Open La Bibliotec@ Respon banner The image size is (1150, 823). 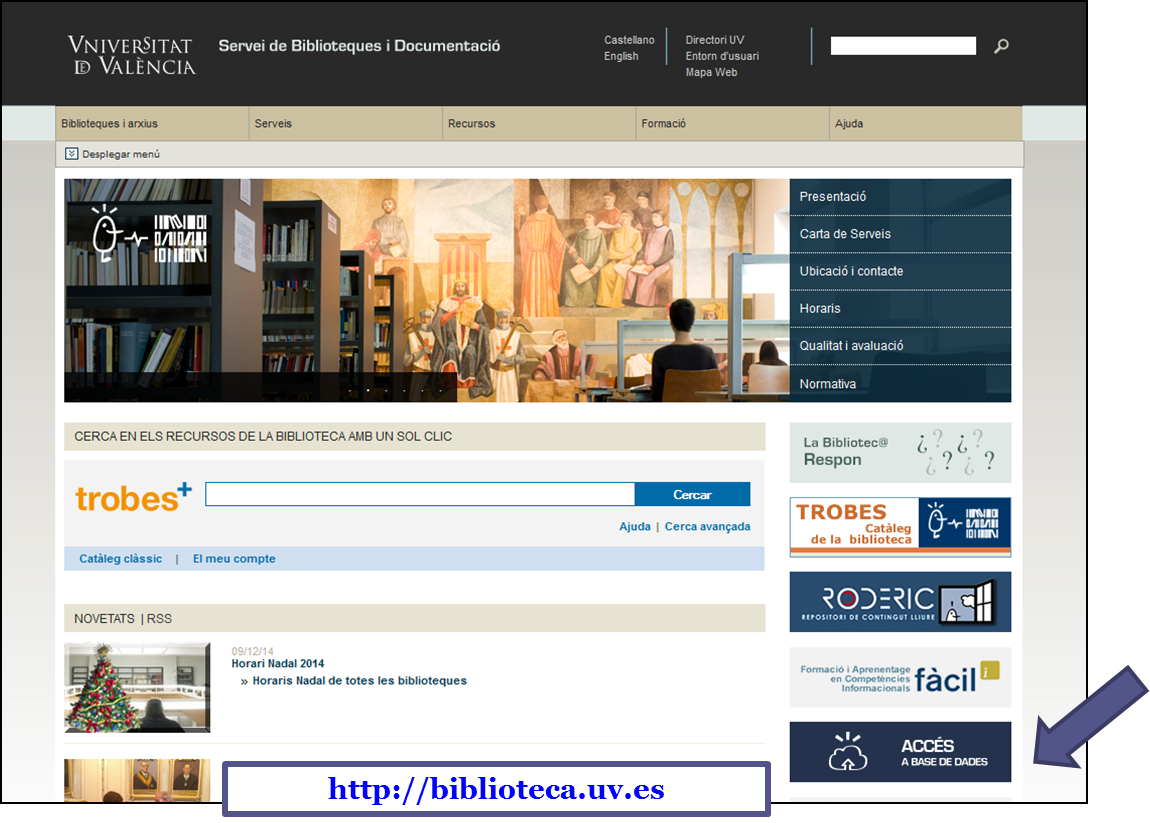900,452
